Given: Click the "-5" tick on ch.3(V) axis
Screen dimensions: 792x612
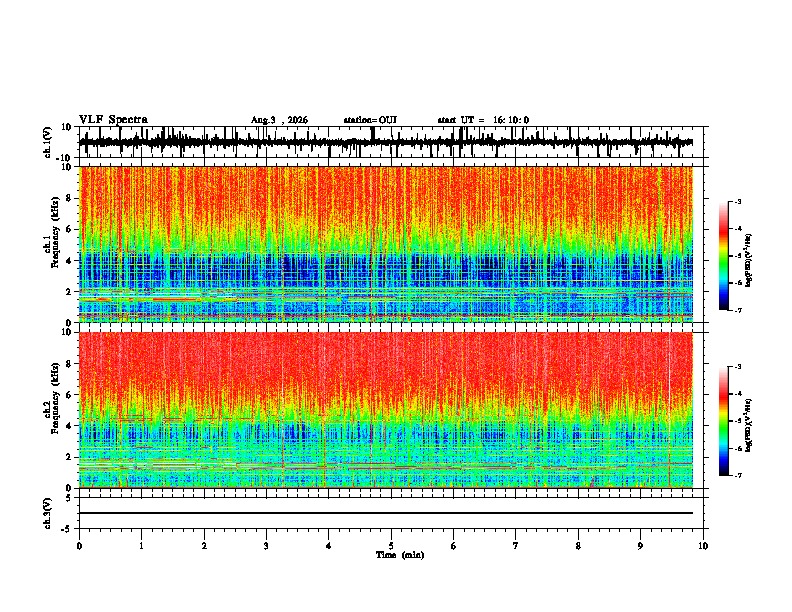Looking at the screenshot, I should coord(67,529).
